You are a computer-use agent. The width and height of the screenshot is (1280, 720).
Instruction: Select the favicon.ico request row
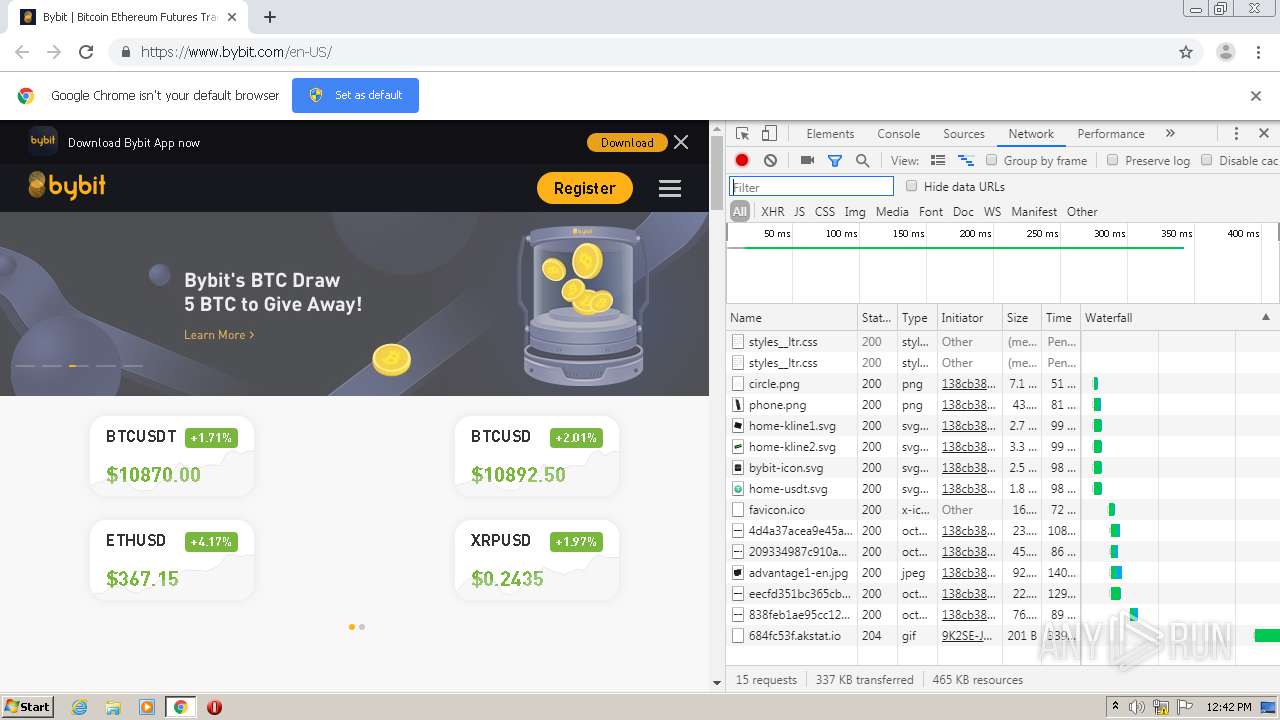[1002, 510]
